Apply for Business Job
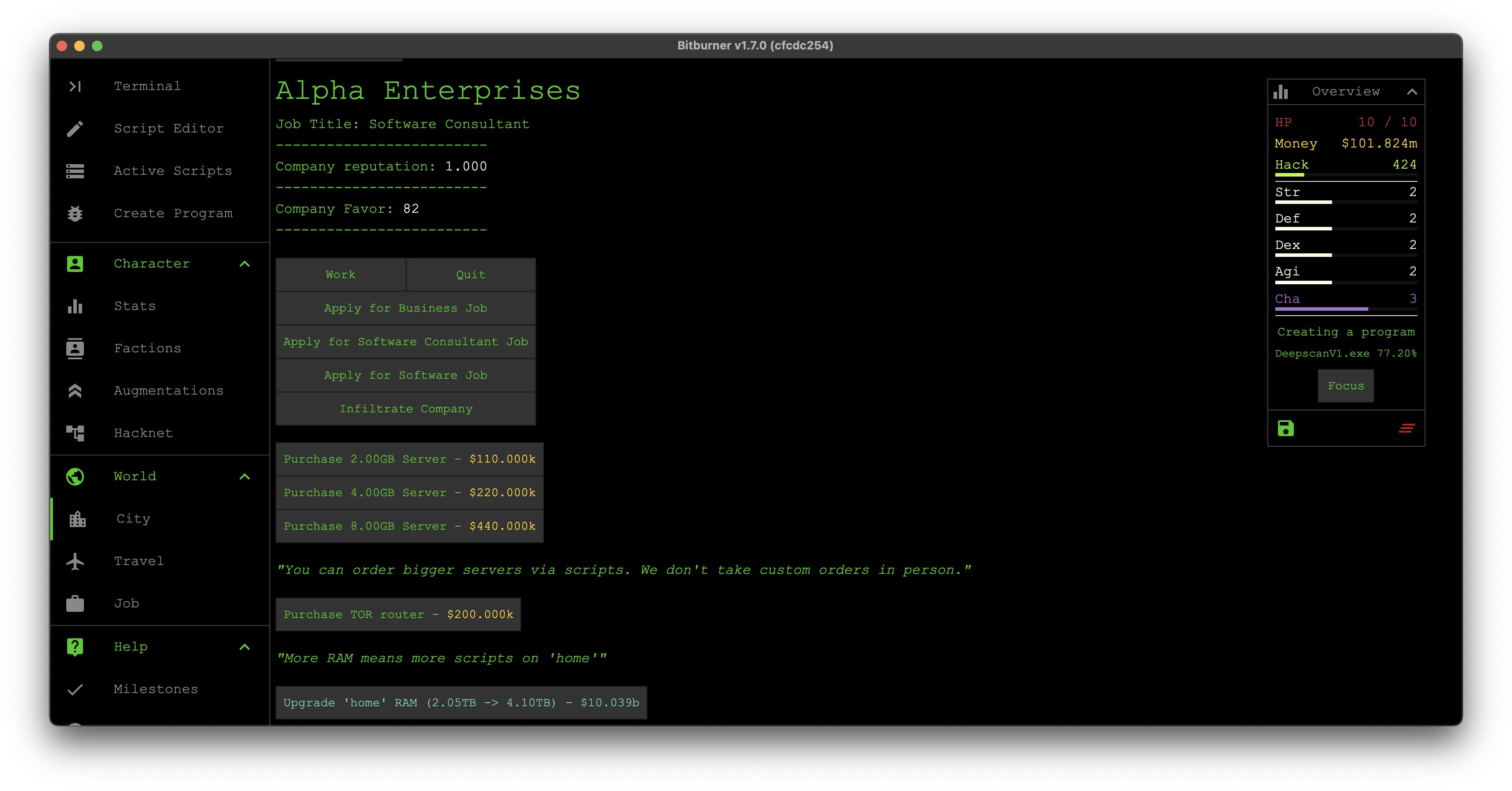The width and height of the screenshot is (1512, 791). (x=405, y=308)
